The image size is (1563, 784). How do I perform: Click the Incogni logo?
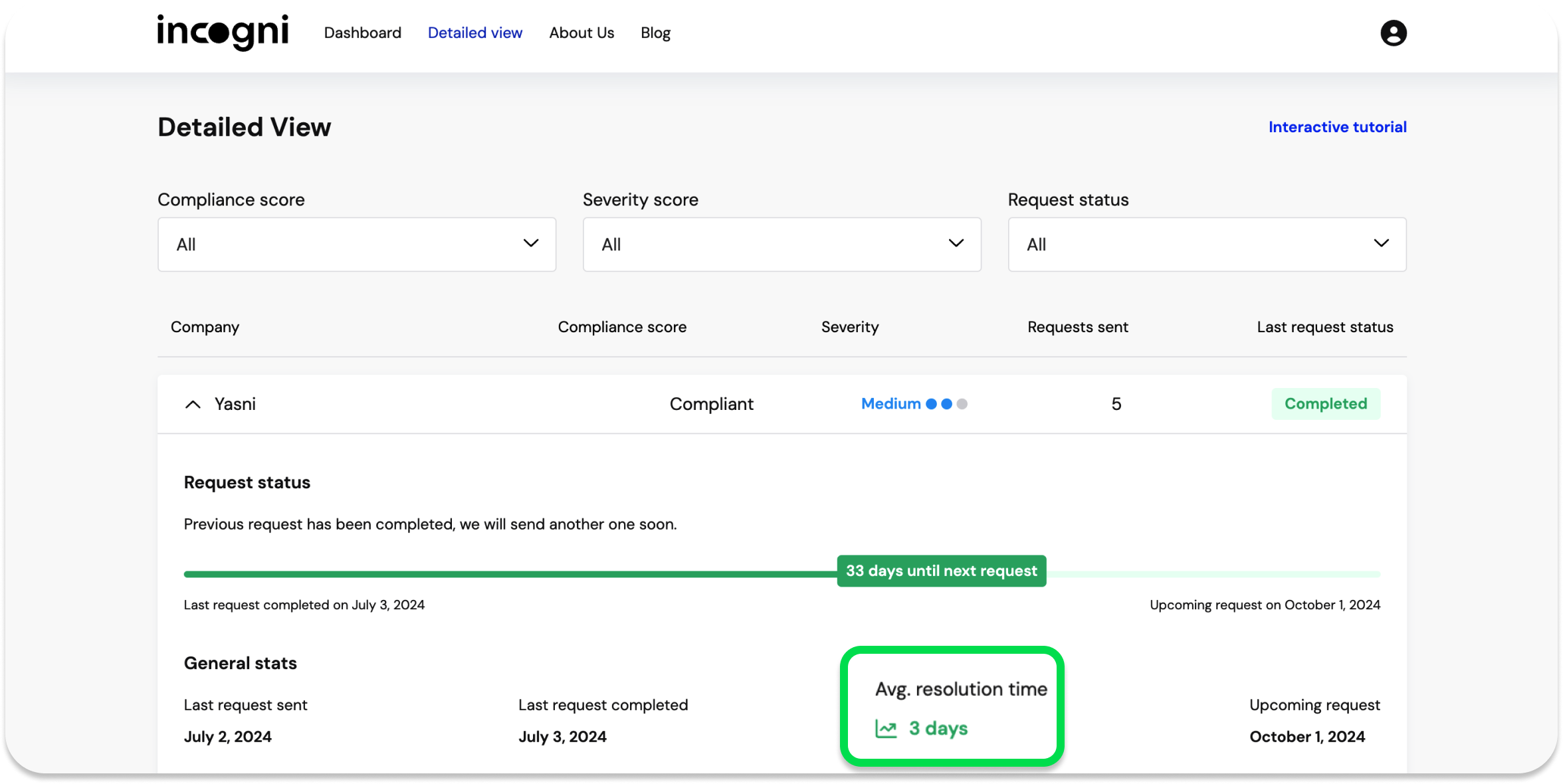(223, 32)
